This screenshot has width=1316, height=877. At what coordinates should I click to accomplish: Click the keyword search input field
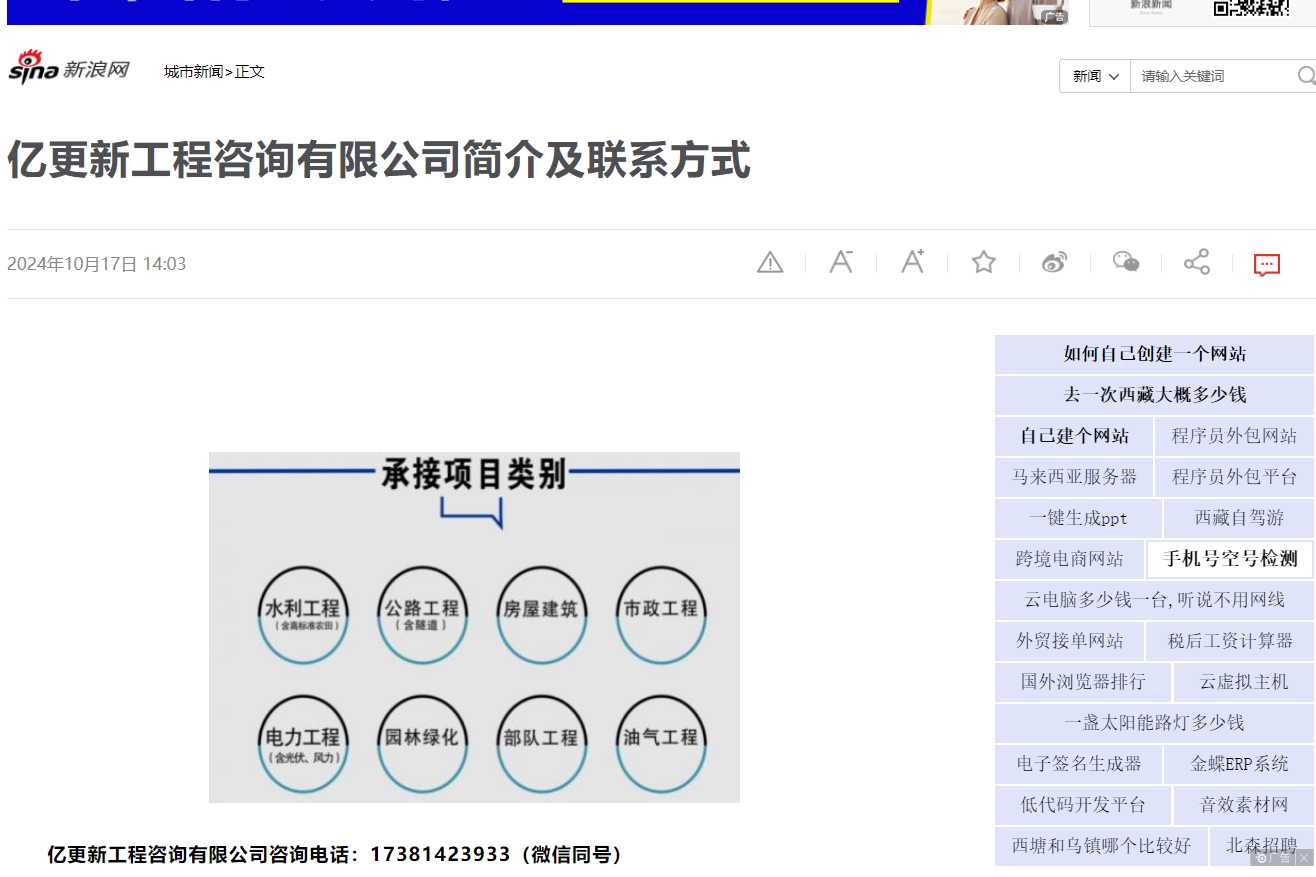(x=1212, y=76)
